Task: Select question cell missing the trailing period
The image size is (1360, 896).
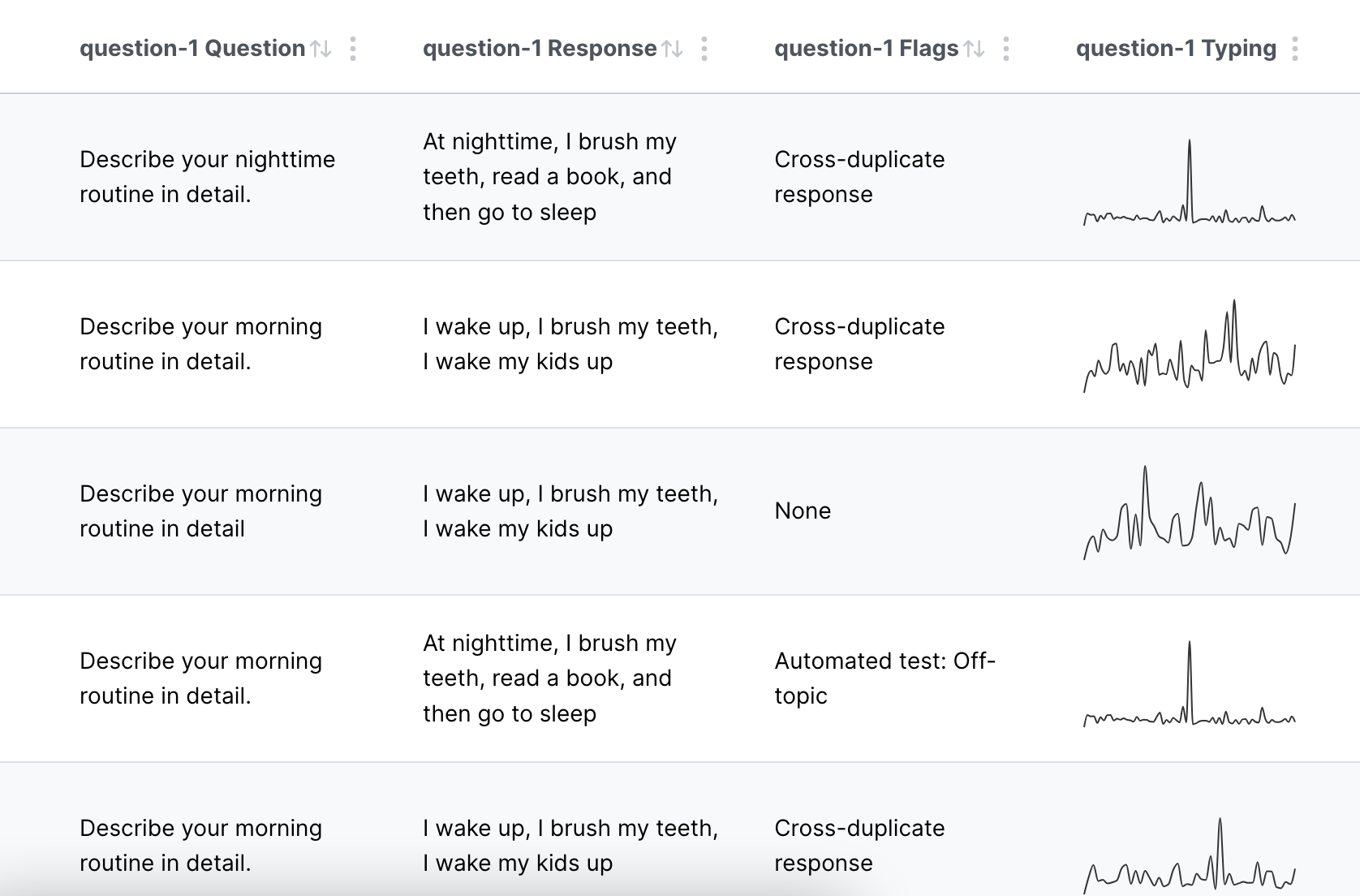Action: [200, 511]
